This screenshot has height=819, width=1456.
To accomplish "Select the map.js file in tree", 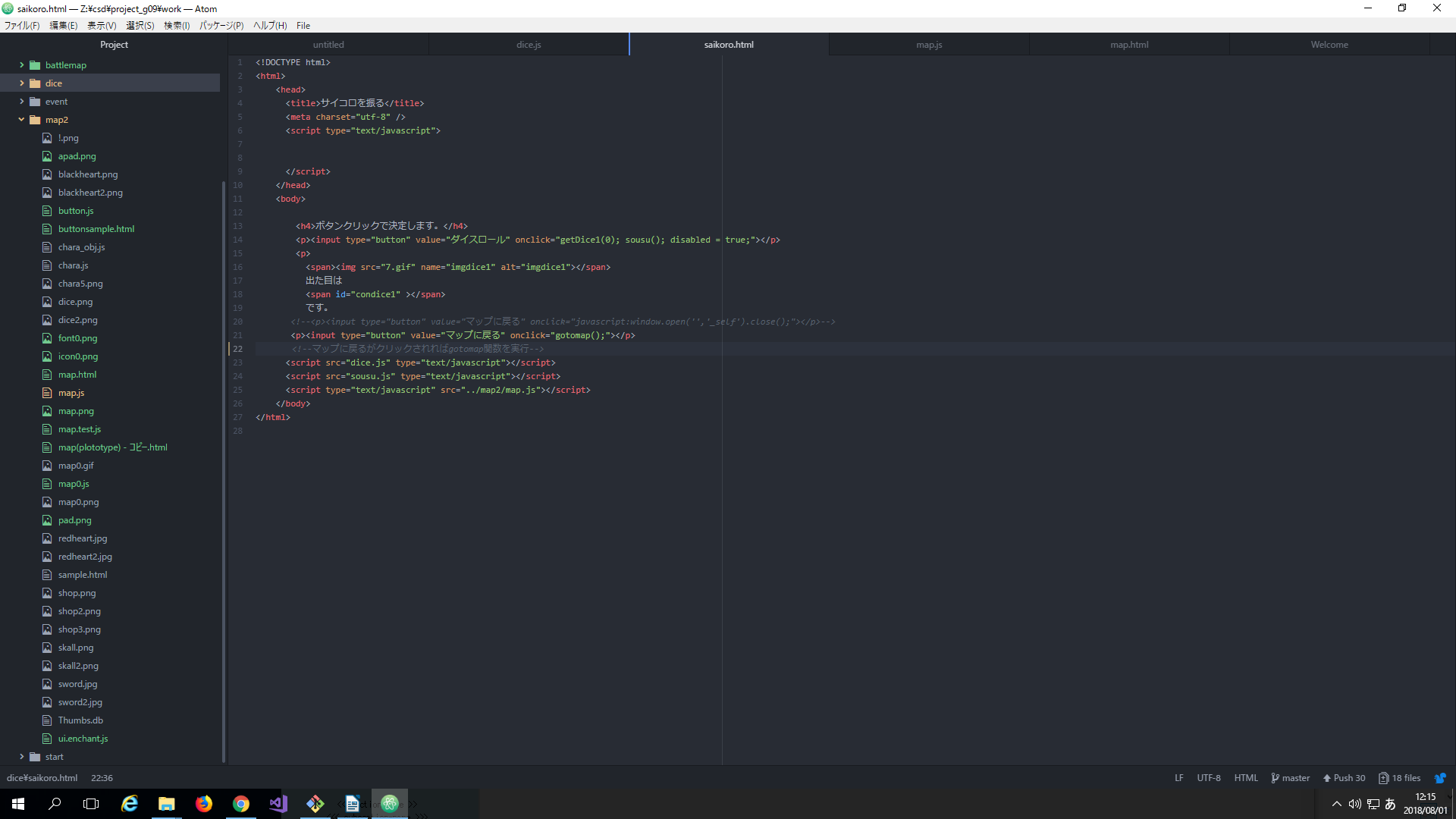I will [71, 393].
